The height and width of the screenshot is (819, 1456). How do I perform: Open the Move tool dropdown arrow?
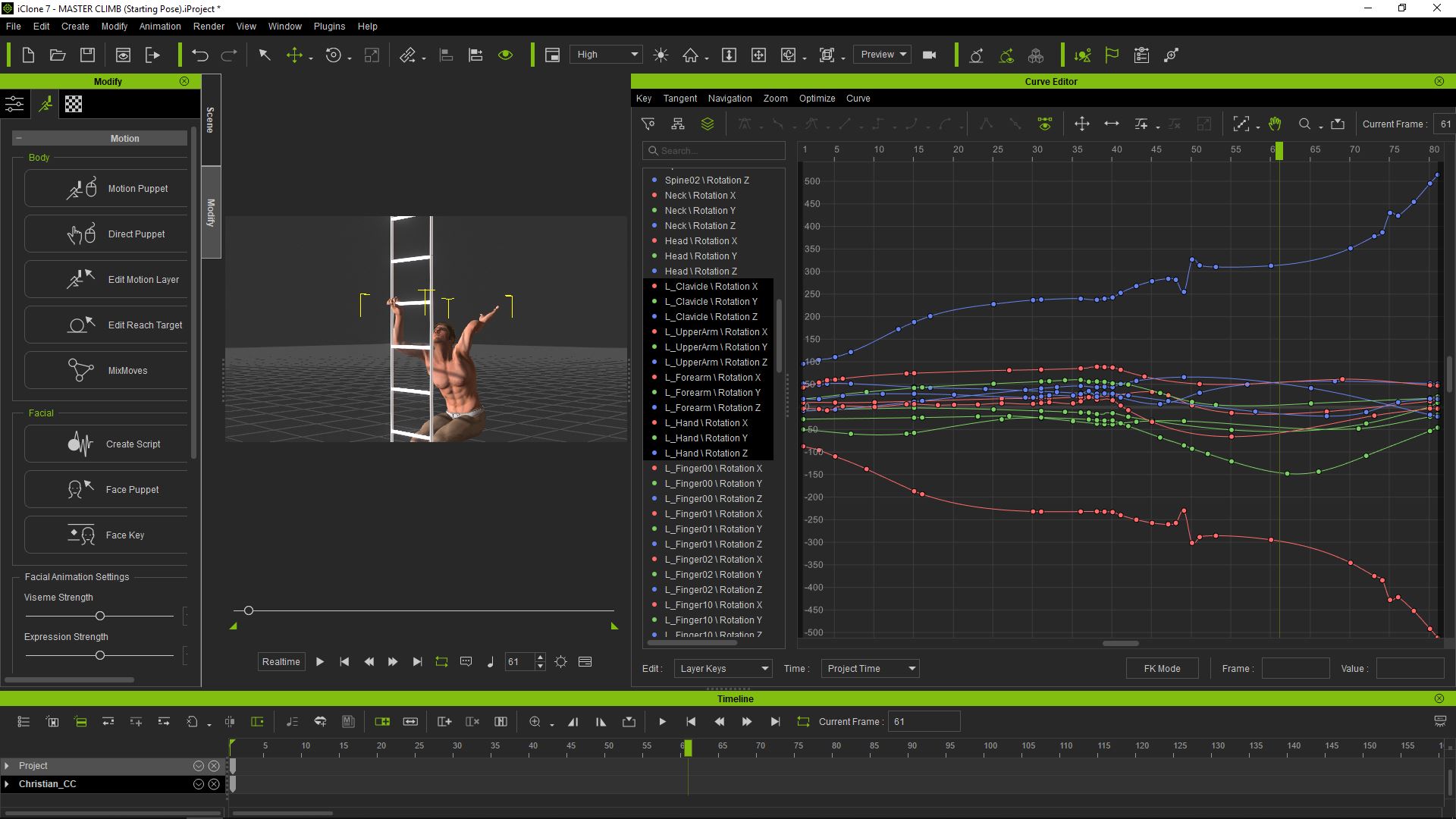(x=311, y=58)
